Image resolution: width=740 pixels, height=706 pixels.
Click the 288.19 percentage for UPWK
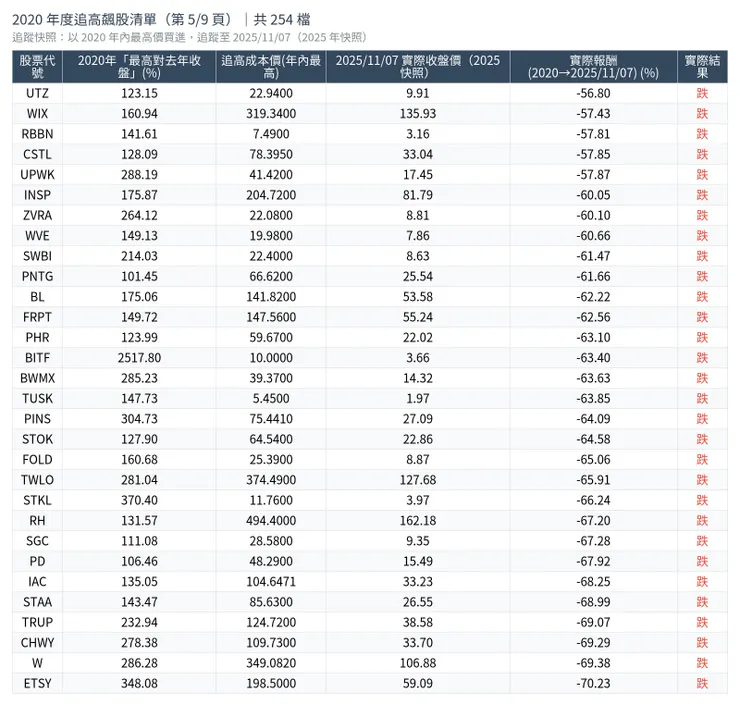139,175
